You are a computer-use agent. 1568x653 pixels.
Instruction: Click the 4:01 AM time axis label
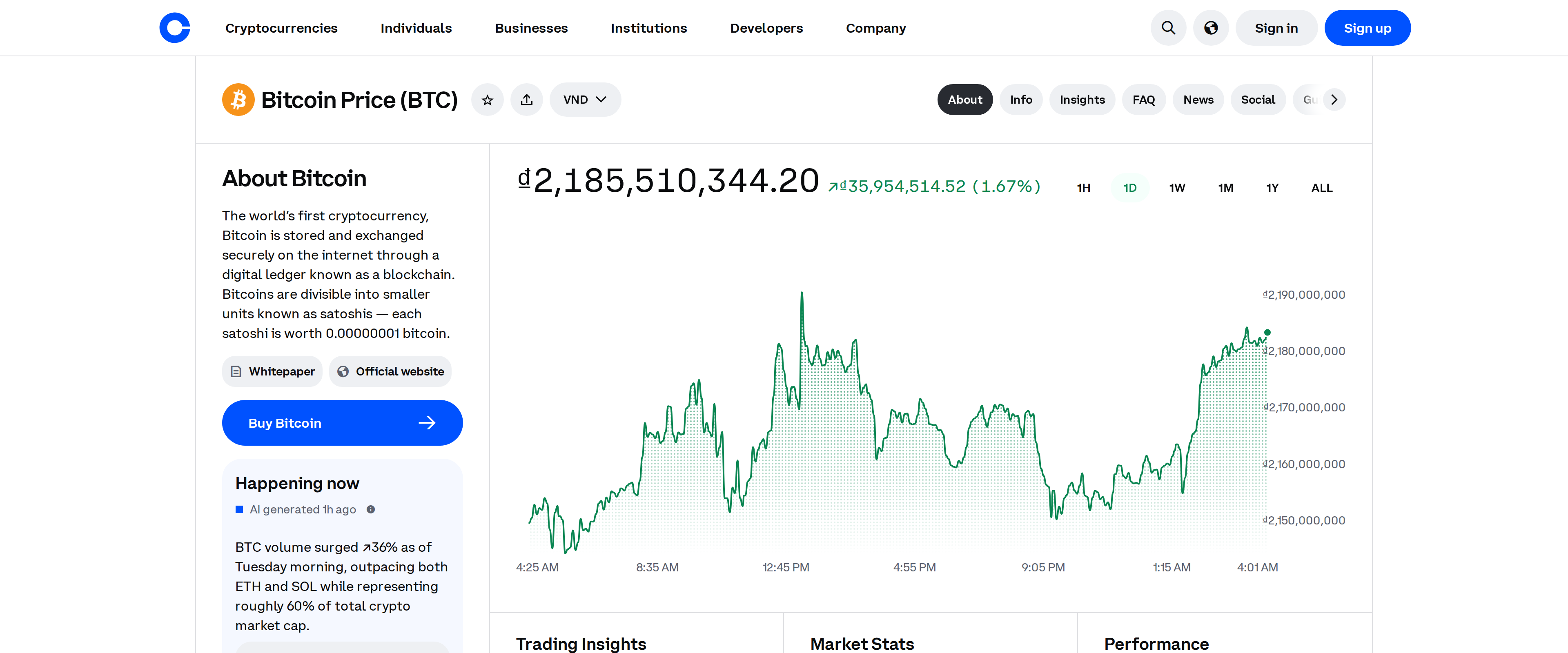pos(1258,567)
